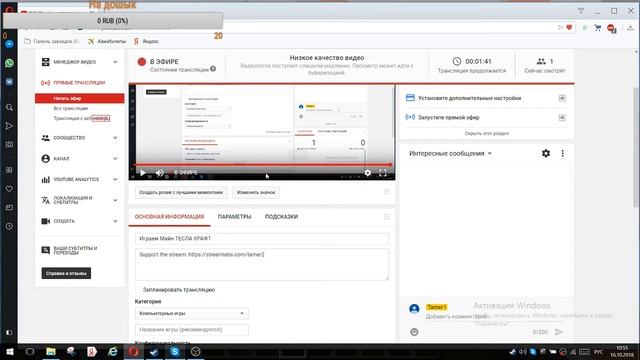The height and width of the screenshot is (360, 640).
Task: Click help icon next to stream status
Action: (x=213, y=69)
